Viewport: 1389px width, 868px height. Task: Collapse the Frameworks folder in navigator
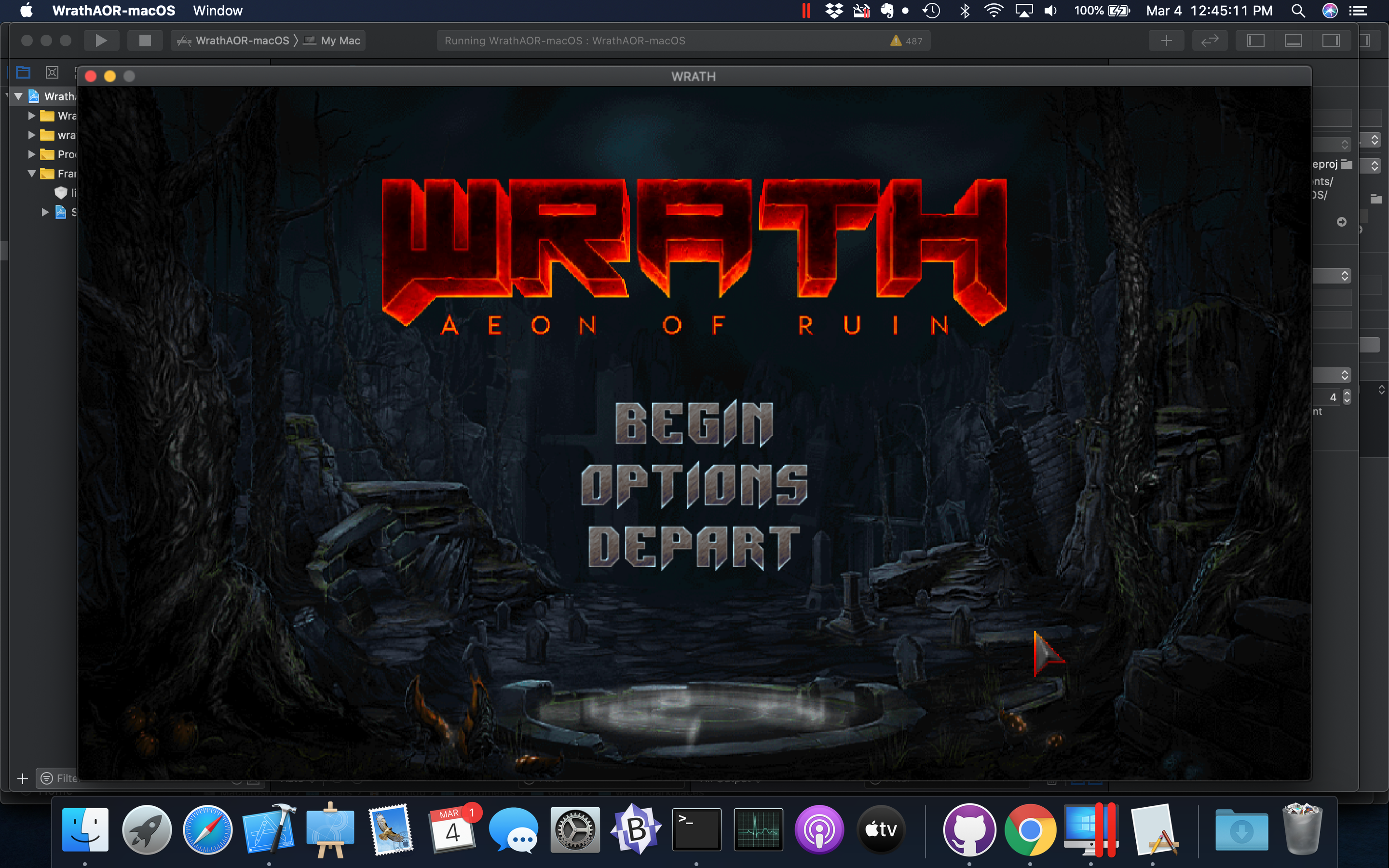pos(31,174)
